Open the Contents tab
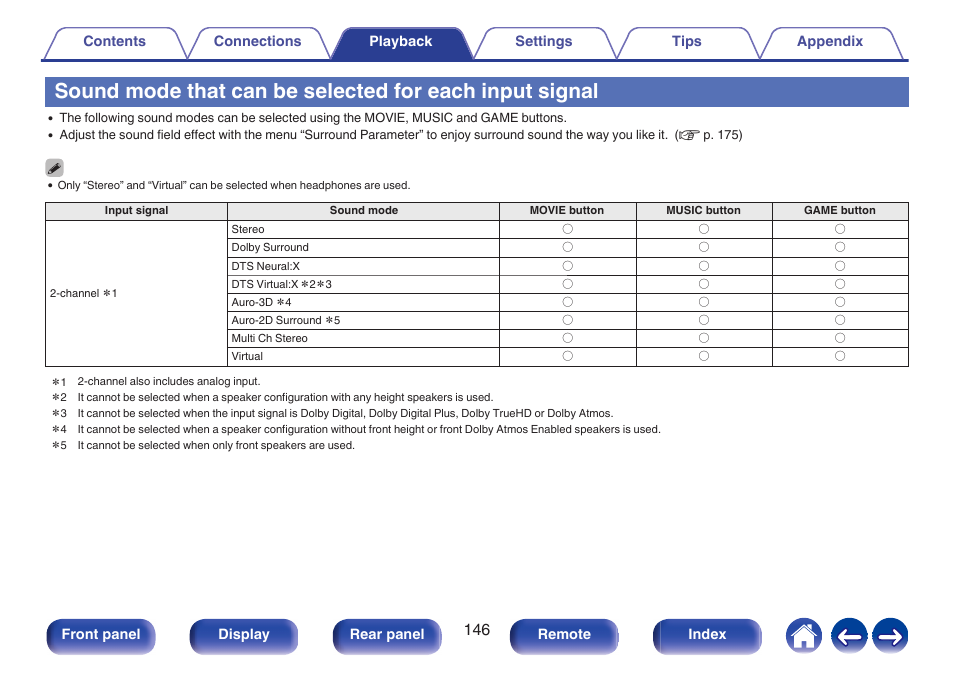The height and width of the screenshot is (673, 954). (114, 42)
